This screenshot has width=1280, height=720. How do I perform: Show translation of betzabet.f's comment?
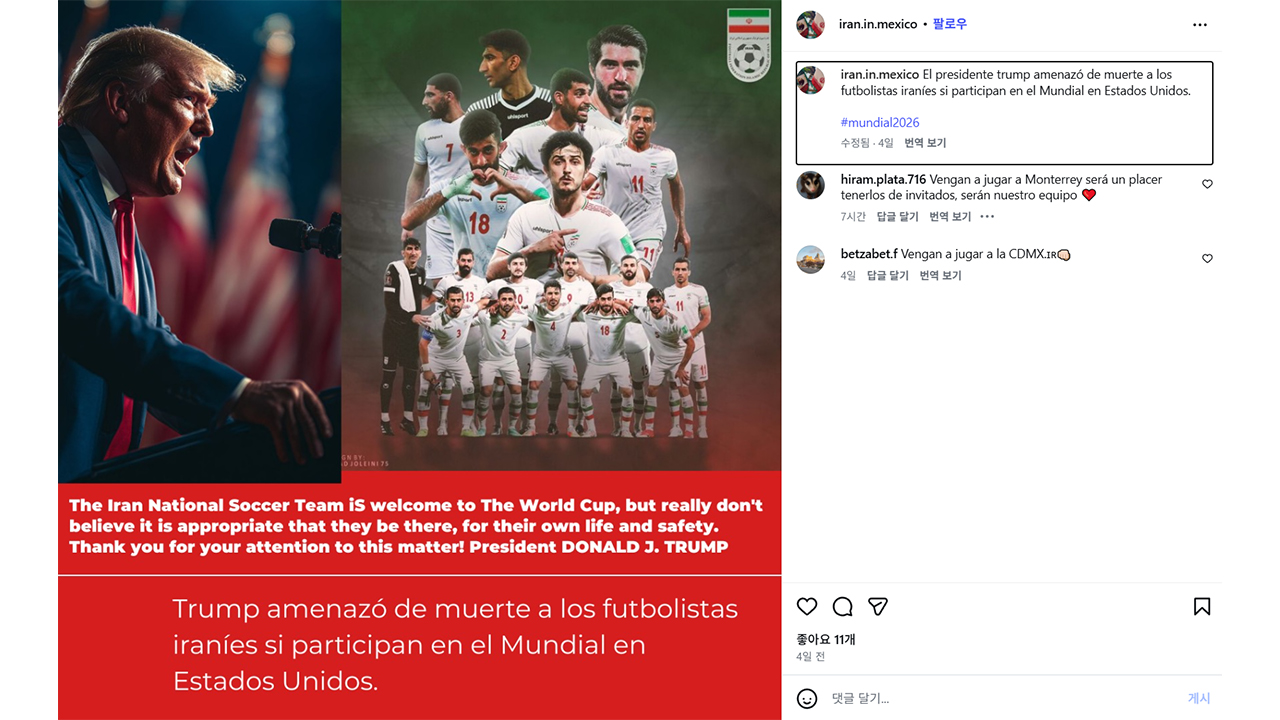[x=940, y=276]
